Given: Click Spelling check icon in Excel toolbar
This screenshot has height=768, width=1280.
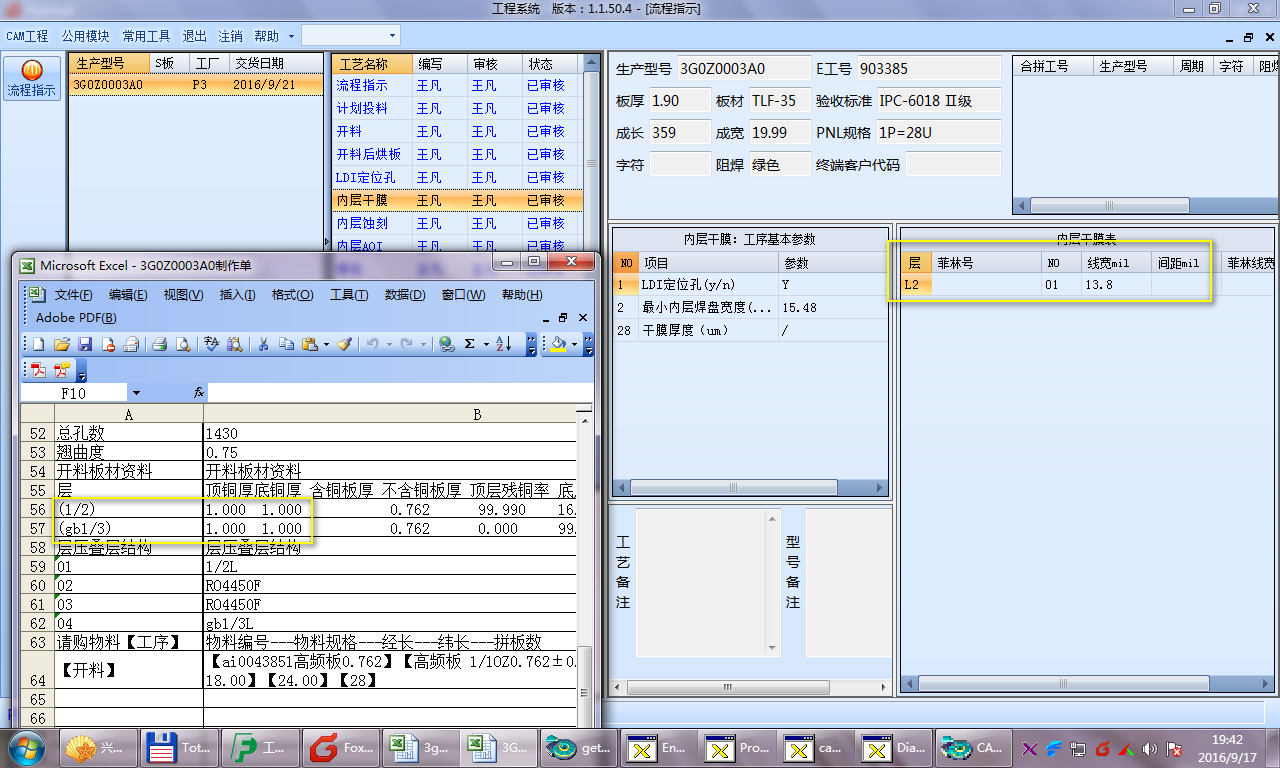Looking at the screenshot, I should click(x=212, y=344).
